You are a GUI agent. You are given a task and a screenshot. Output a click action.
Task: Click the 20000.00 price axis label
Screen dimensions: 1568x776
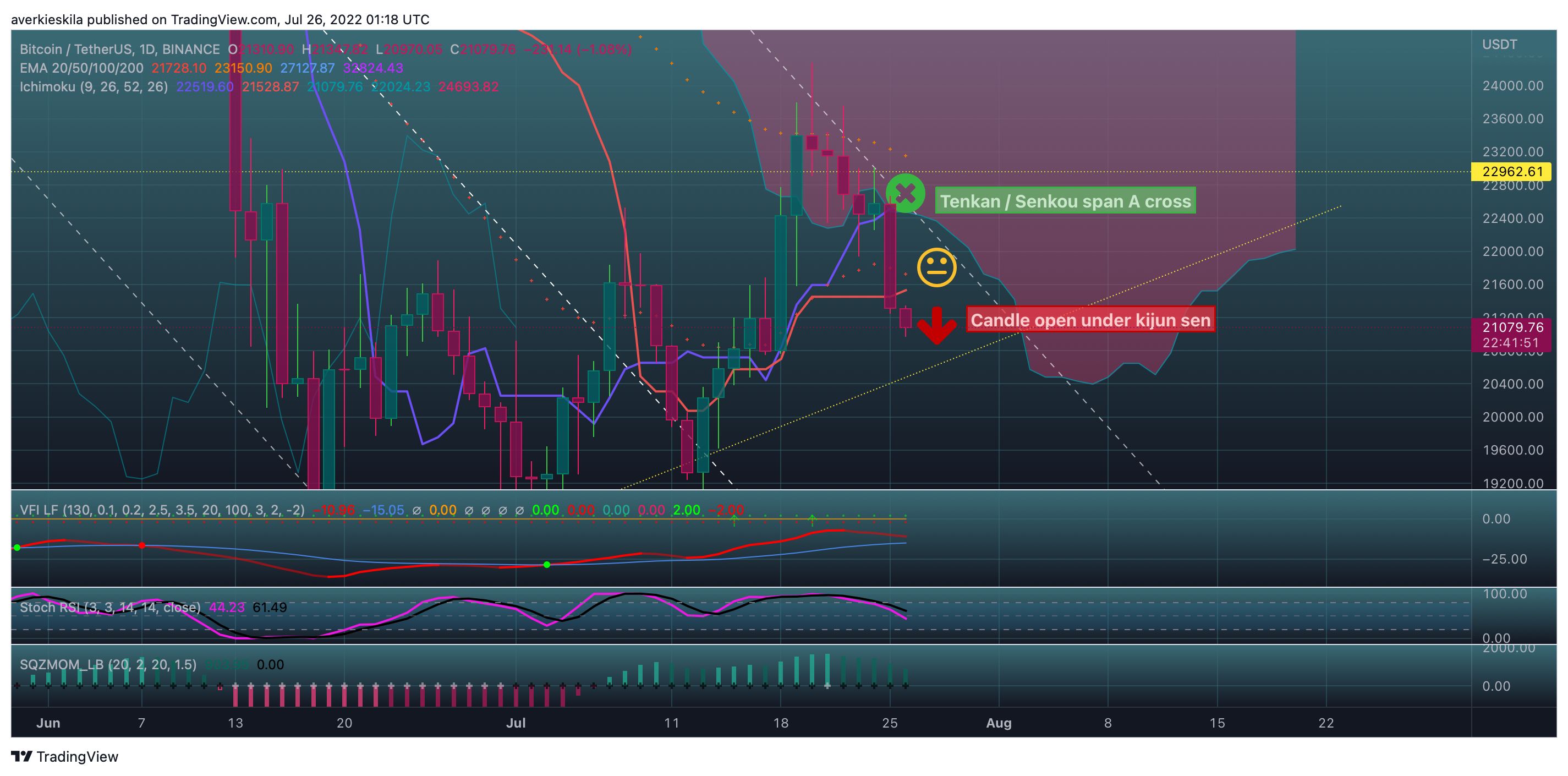(1512, 417)
